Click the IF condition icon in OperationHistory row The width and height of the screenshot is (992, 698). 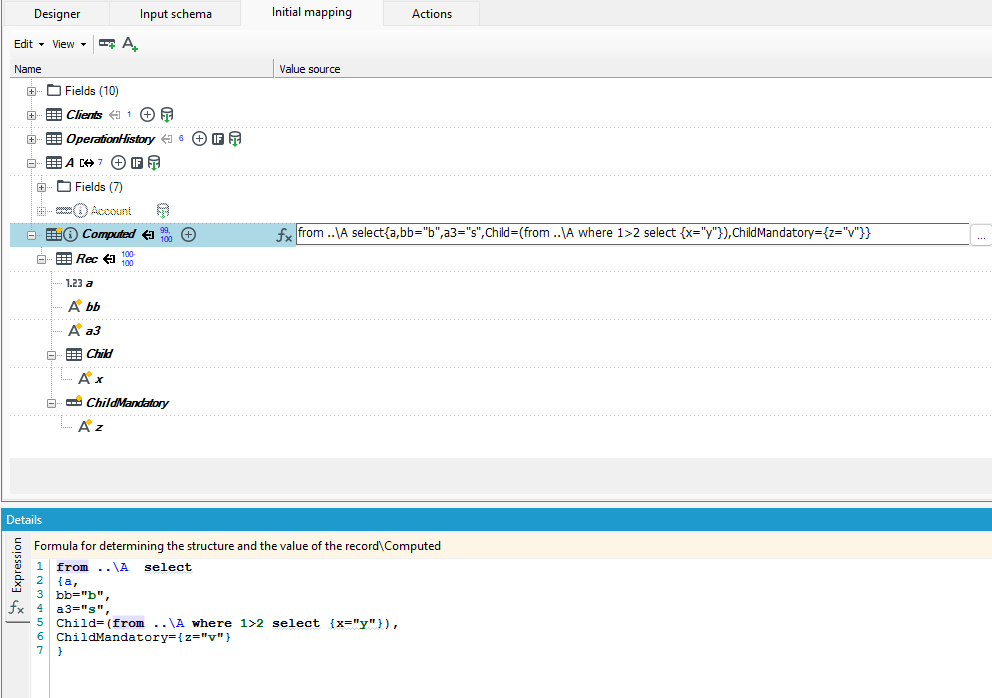(218, 139)
